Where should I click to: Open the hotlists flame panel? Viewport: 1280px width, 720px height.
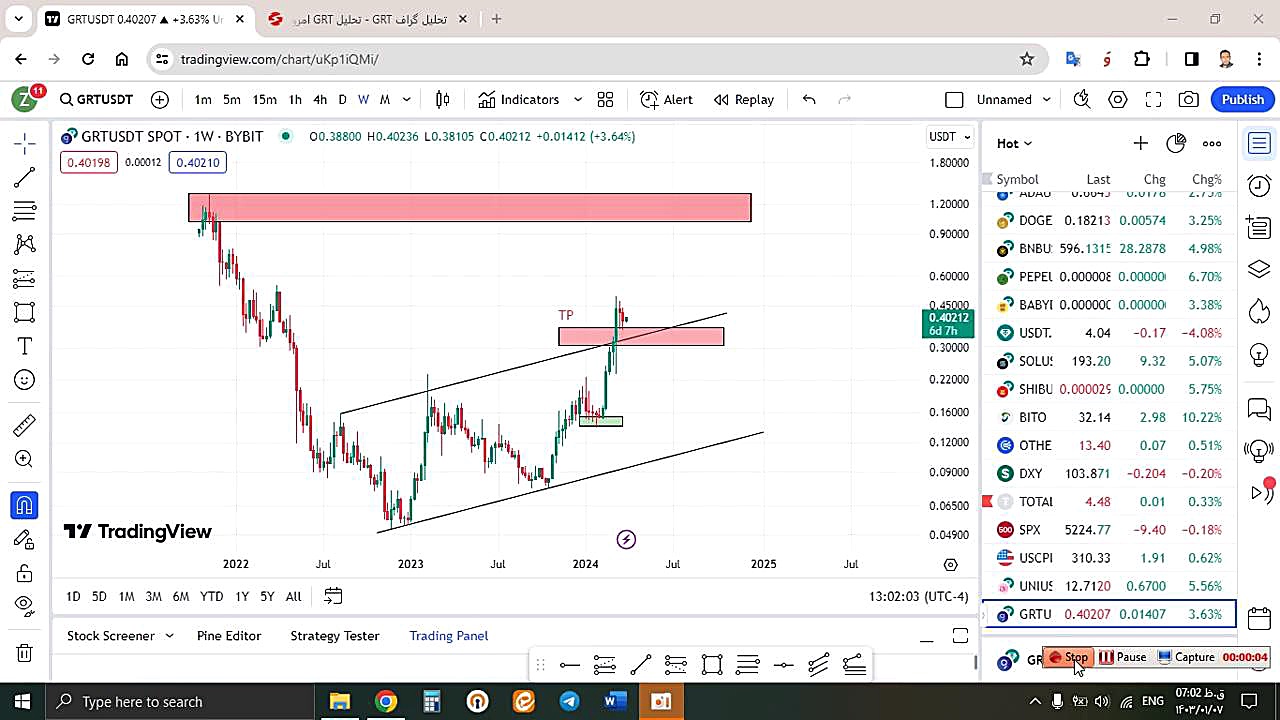click(1259, 312)
